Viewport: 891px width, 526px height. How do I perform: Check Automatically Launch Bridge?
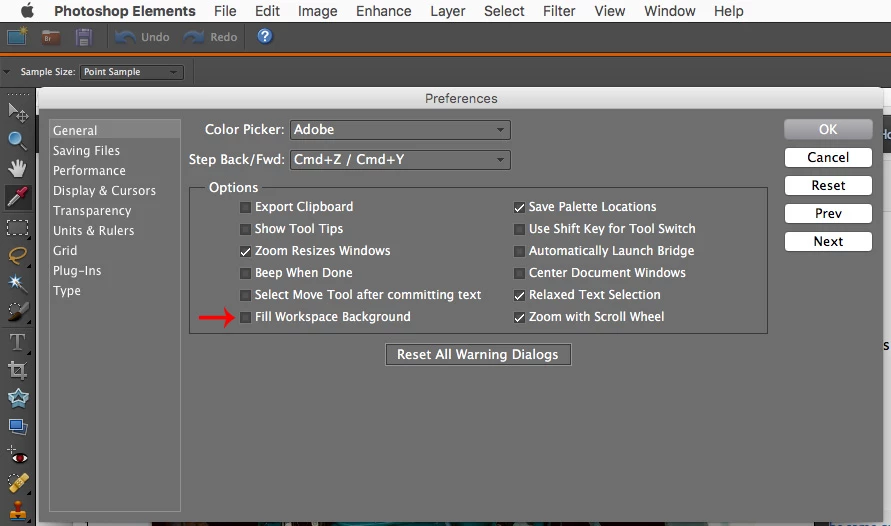pyautogui.click(x=519, y=252)
